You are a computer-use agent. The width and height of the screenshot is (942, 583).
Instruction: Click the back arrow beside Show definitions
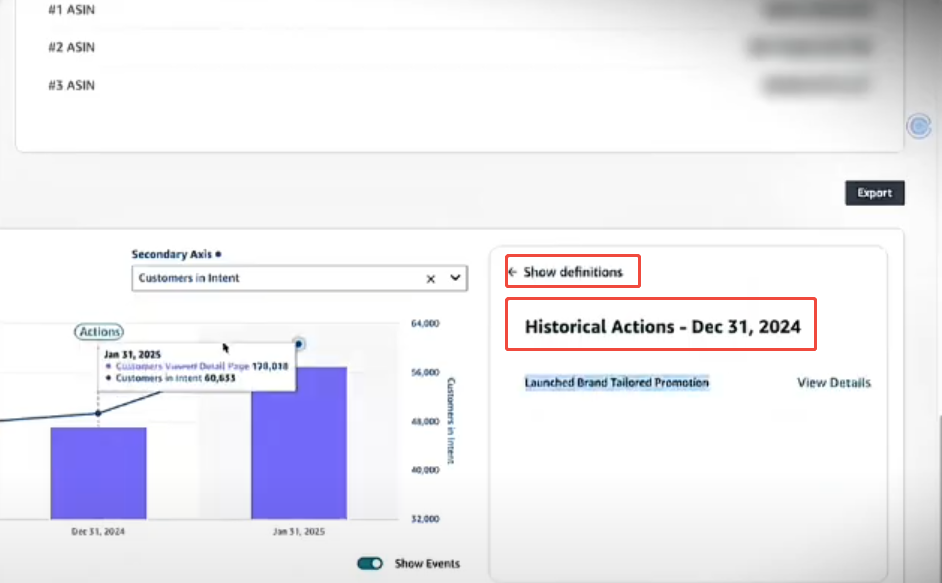click(513, 272)
